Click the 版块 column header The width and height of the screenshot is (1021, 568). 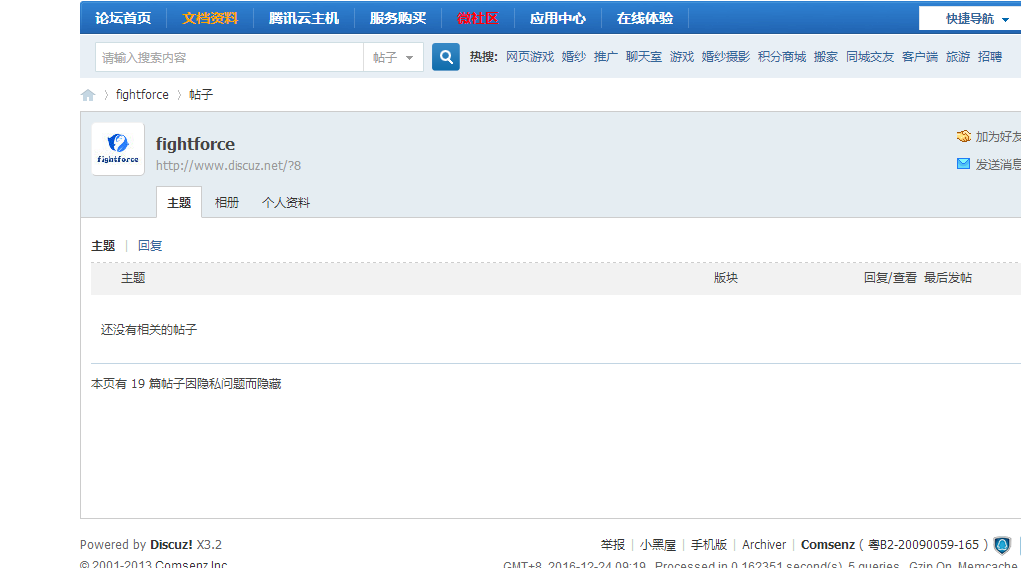pyautogui.click(x=725, y=277)
